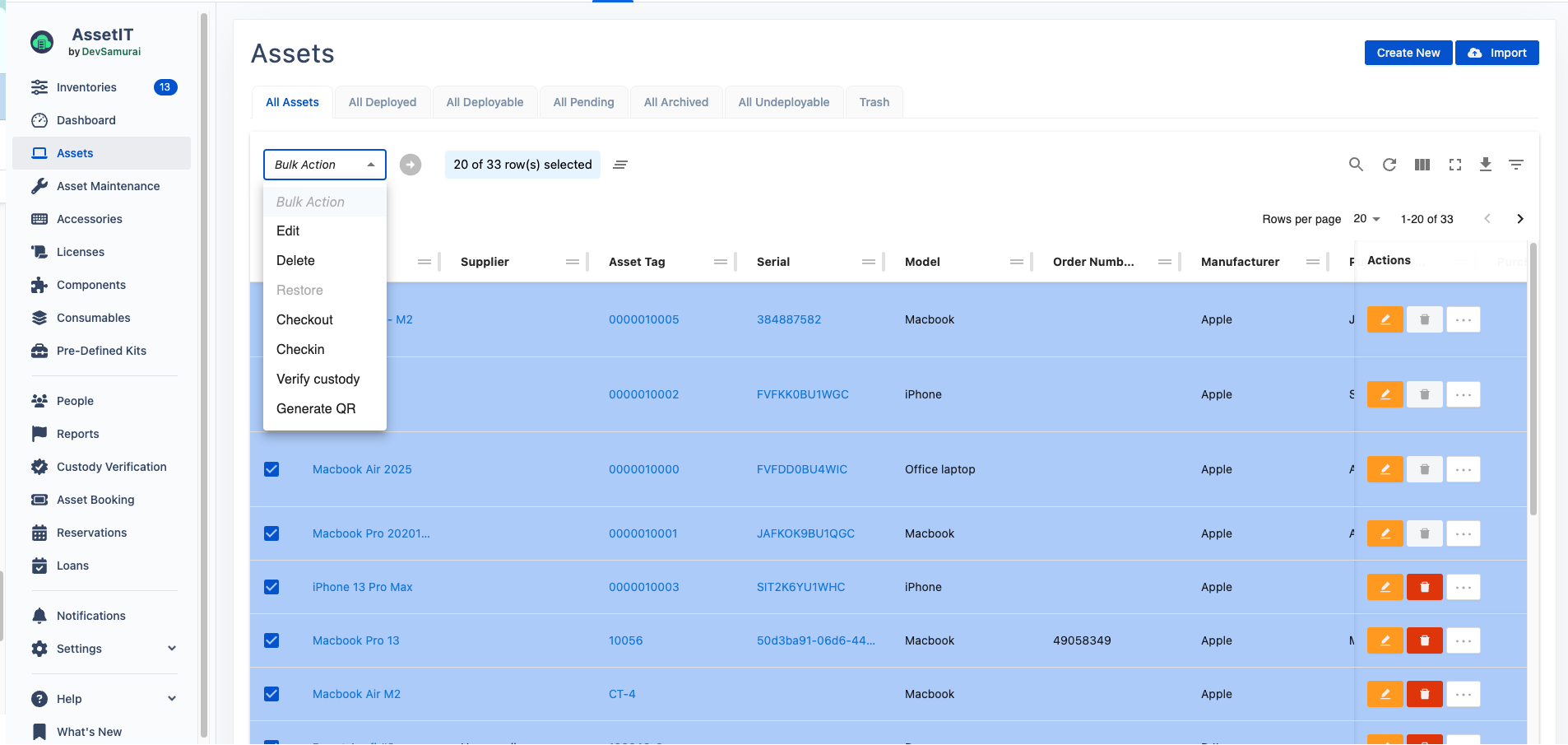Open Notifications page

point(103,616)
